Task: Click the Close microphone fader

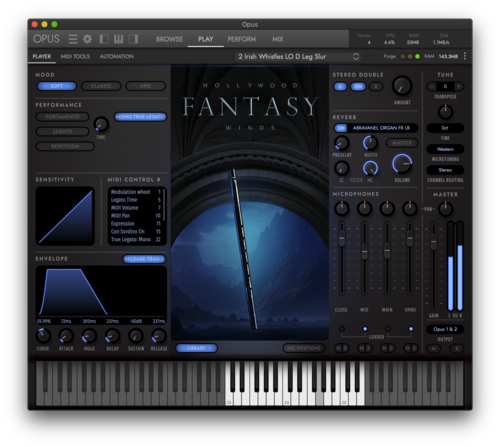Action: click(x=342, y=238)
